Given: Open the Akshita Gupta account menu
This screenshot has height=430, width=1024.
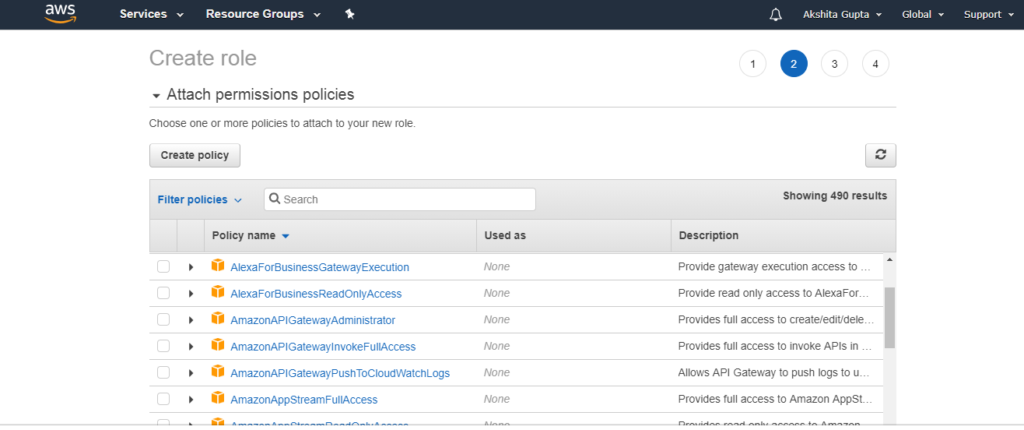Looking at the screenshot, I should point(842,14).
